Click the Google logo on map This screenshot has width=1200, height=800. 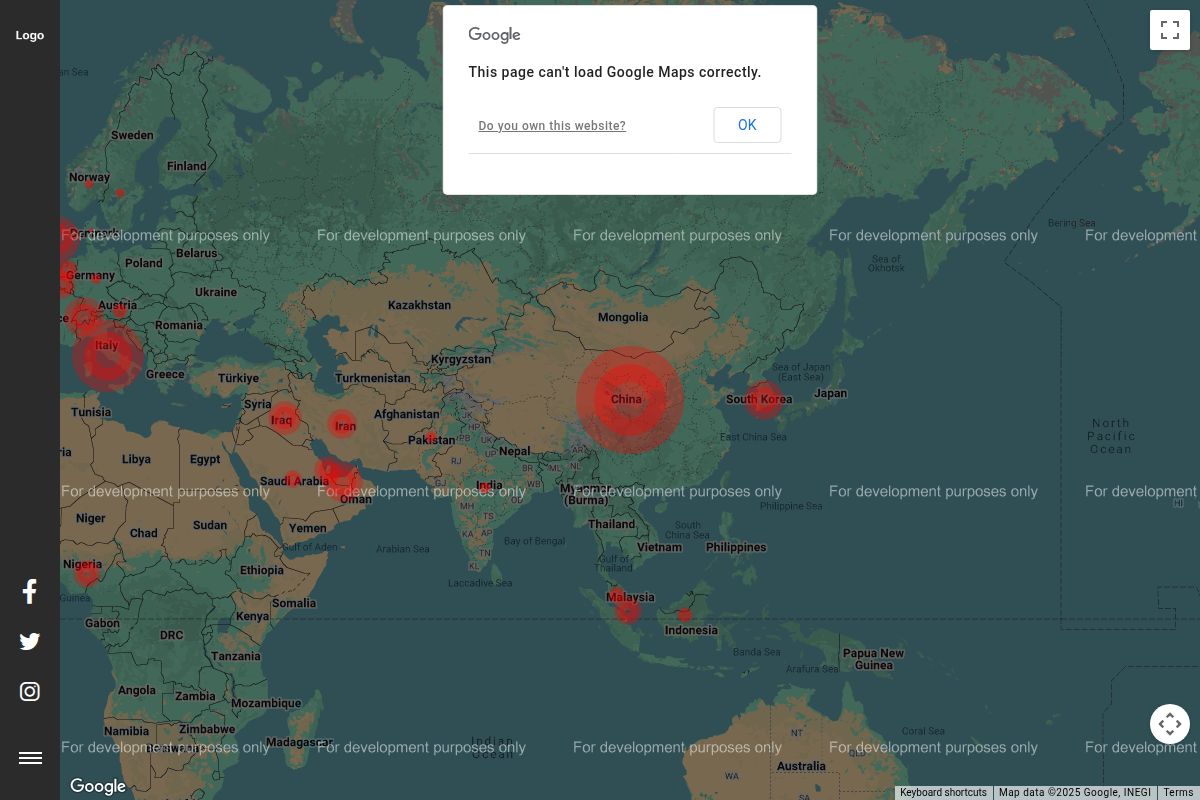click(98, 786)
